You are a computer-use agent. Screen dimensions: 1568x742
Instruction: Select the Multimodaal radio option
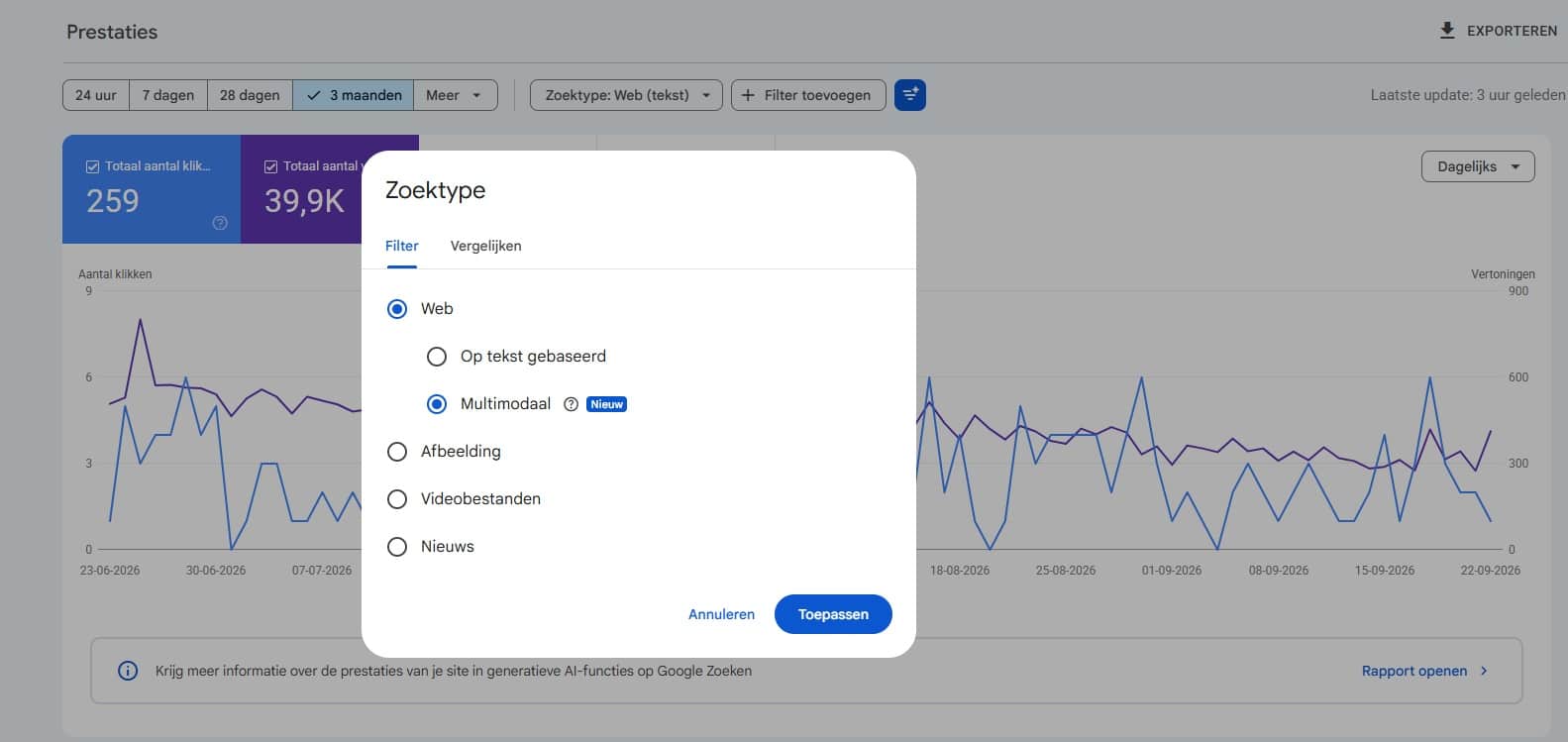coord(437,404)
